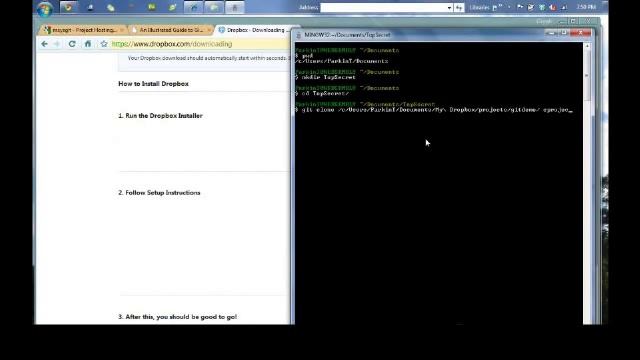Click the 'cd TopSecret/' command line
The image size is (640, 360).
click(322, 93)
